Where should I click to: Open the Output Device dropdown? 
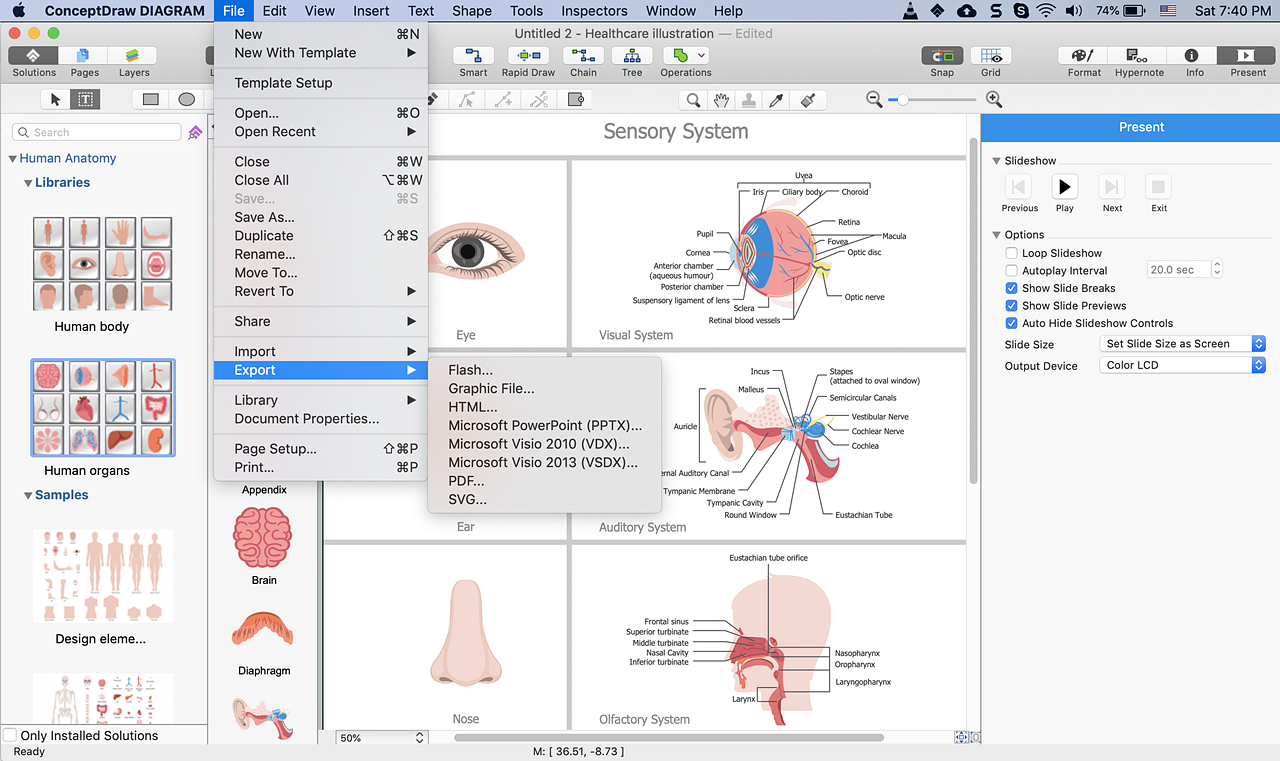tap(1184, 366)
